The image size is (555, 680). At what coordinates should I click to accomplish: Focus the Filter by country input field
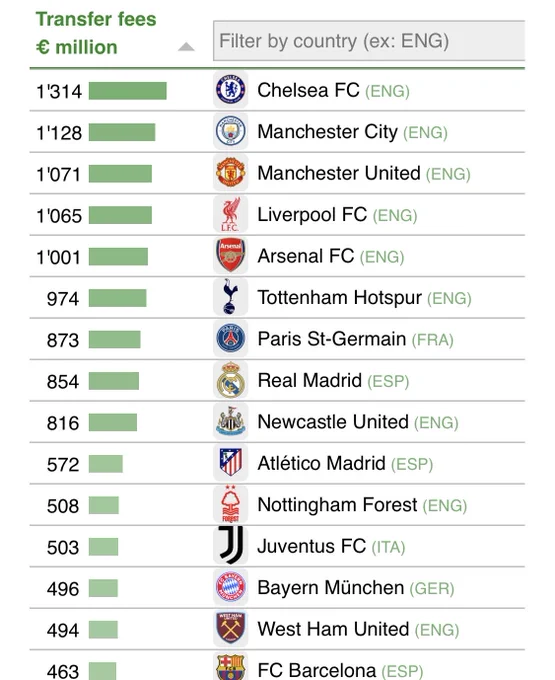point(369,41)
